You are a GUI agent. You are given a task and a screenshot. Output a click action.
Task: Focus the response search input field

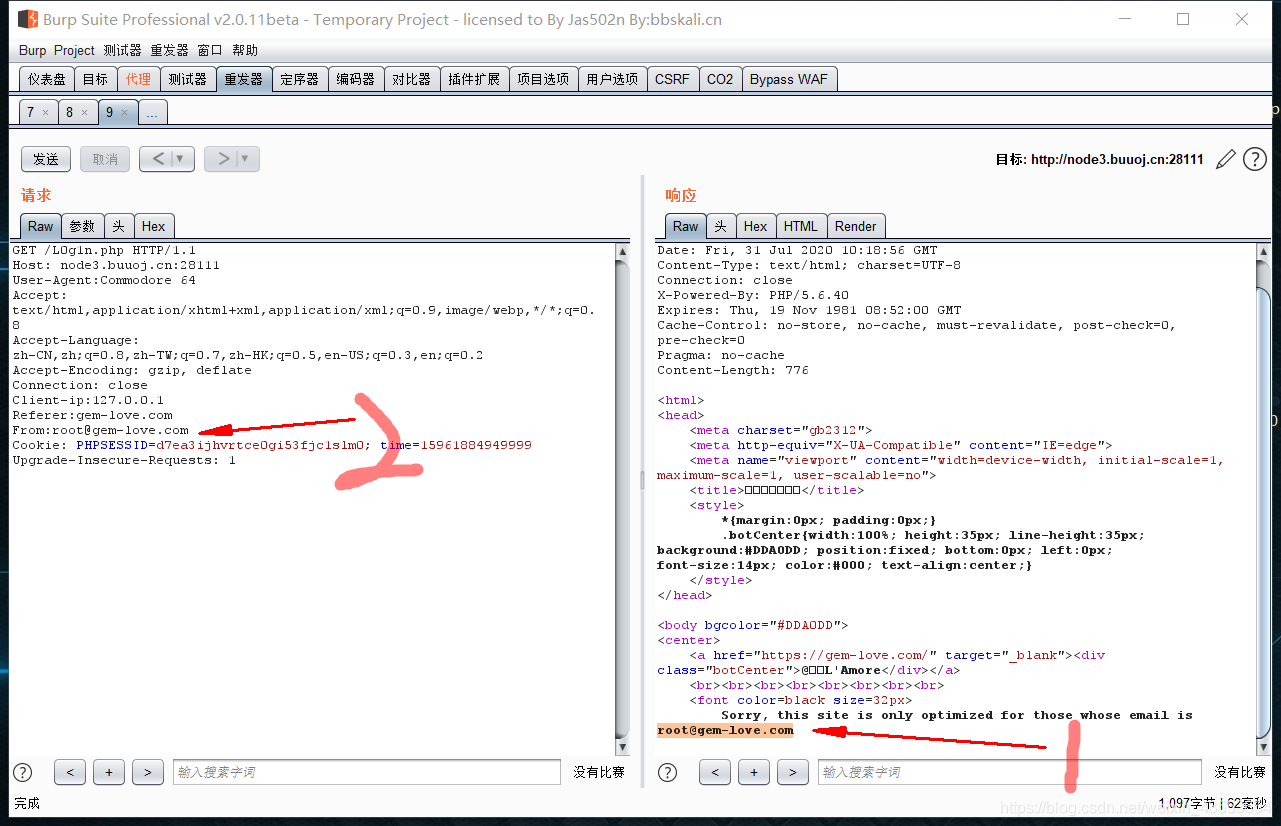[1010, 772]
